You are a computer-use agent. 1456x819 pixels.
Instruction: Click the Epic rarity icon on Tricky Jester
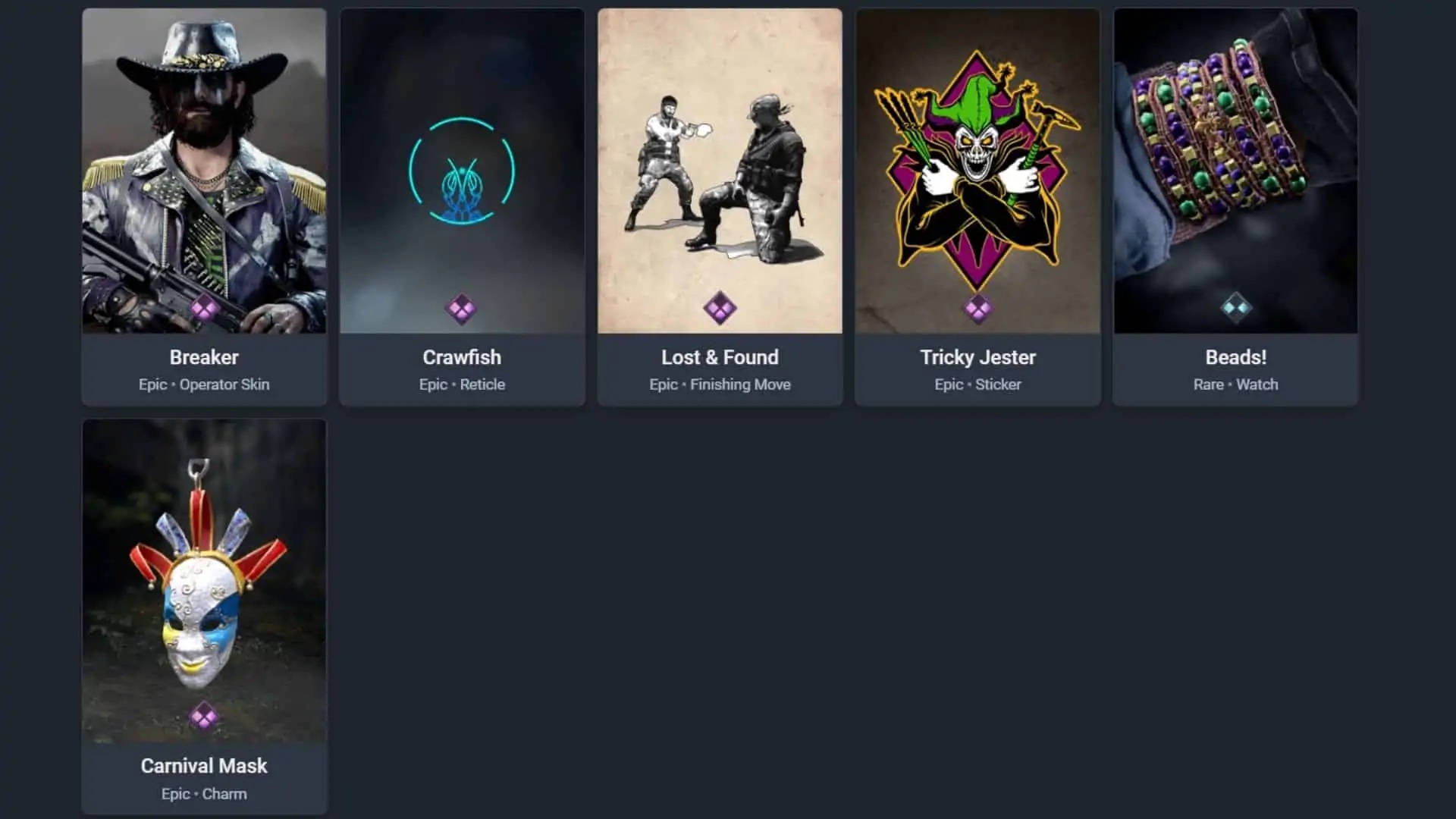click(977, 309)
